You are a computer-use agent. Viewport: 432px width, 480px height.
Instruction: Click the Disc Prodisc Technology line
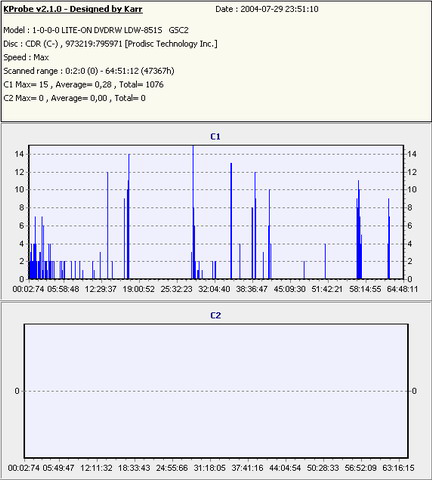[110, 44]
